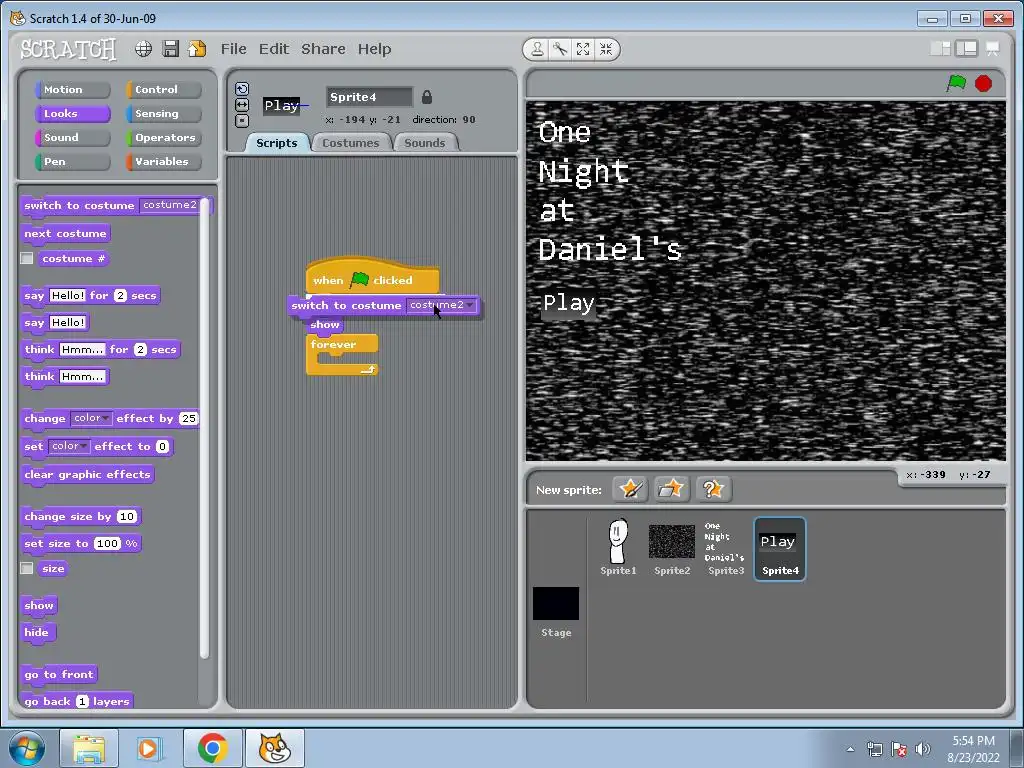Click the blocks palette scrollbar

tap(204, 428)
